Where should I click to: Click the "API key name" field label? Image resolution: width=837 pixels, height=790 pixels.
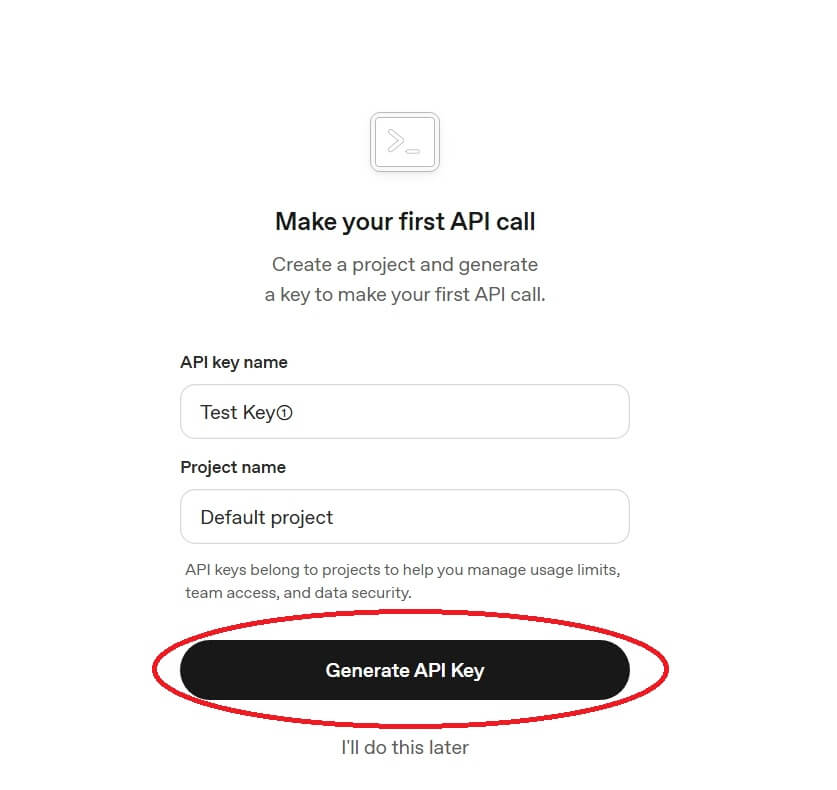tap(233, 362)
